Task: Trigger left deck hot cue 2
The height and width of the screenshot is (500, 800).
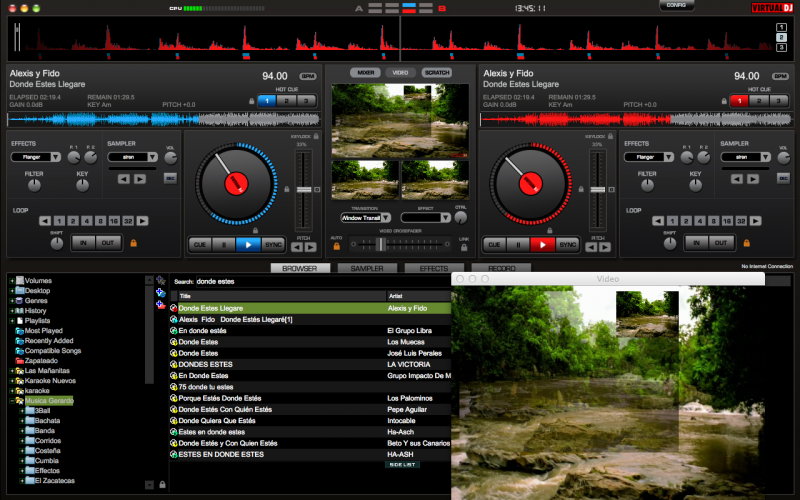Action: point(286,101)
